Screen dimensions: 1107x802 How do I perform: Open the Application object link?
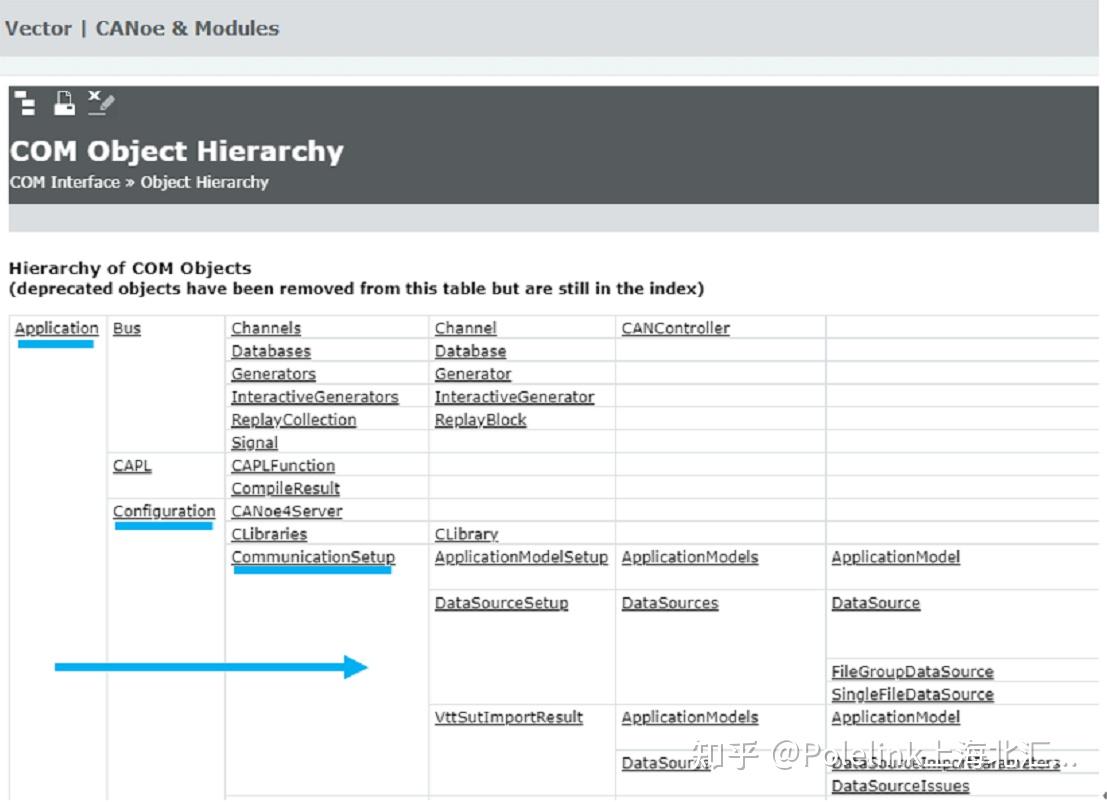click(57, 328)
